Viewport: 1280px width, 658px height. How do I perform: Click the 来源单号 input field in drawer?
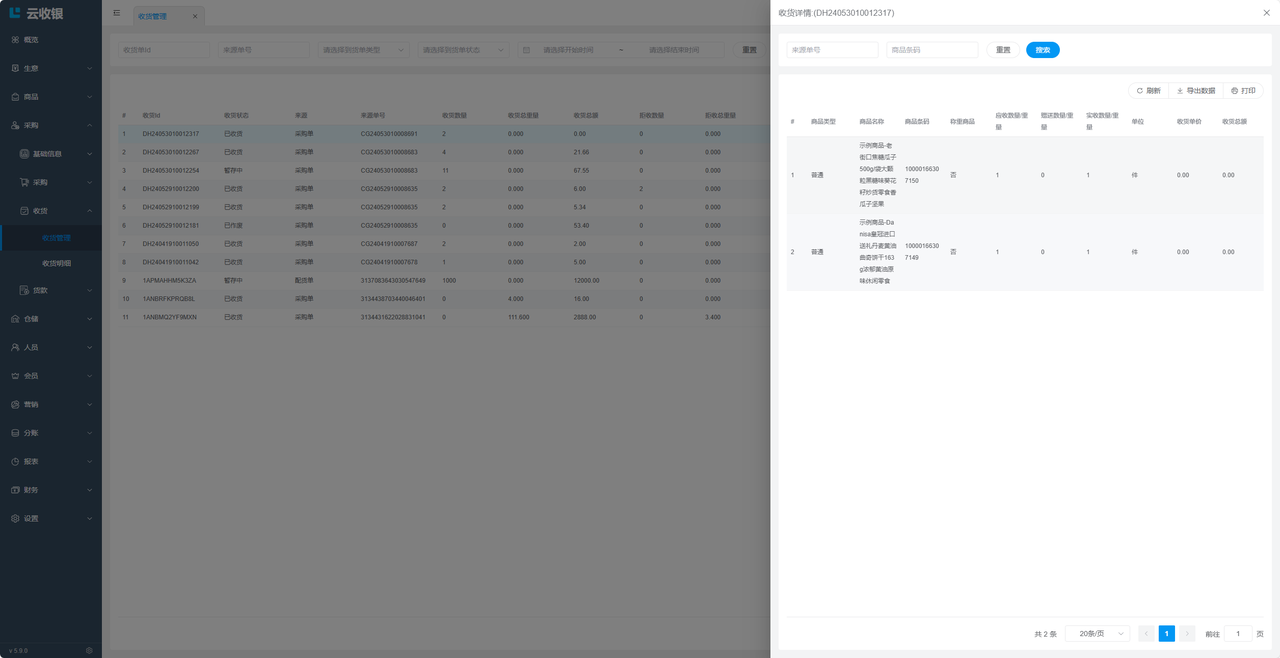coord(832,50)
